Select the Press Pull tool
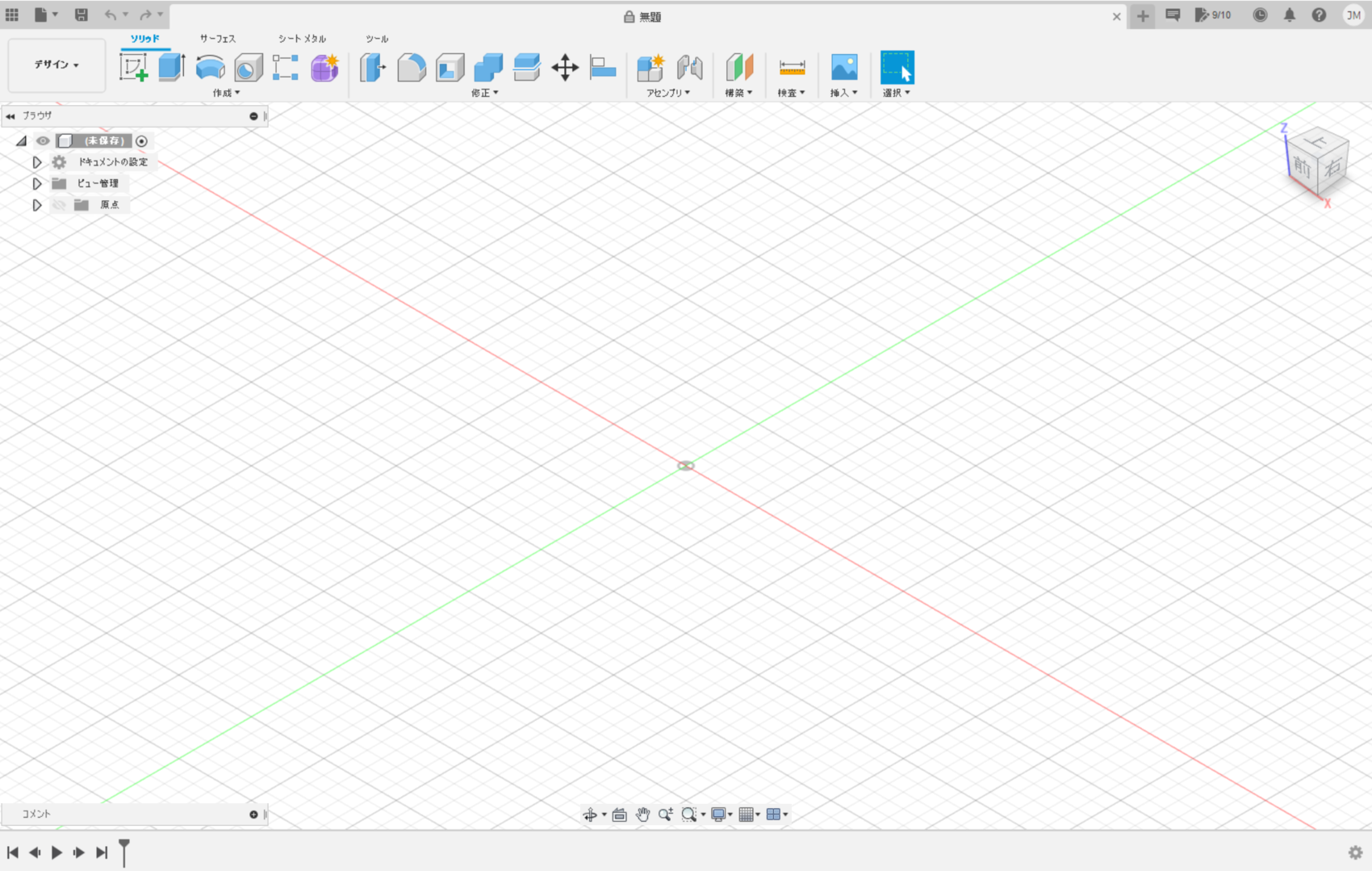Viewport: 1372px width, 871px height. tap(372, 67)
